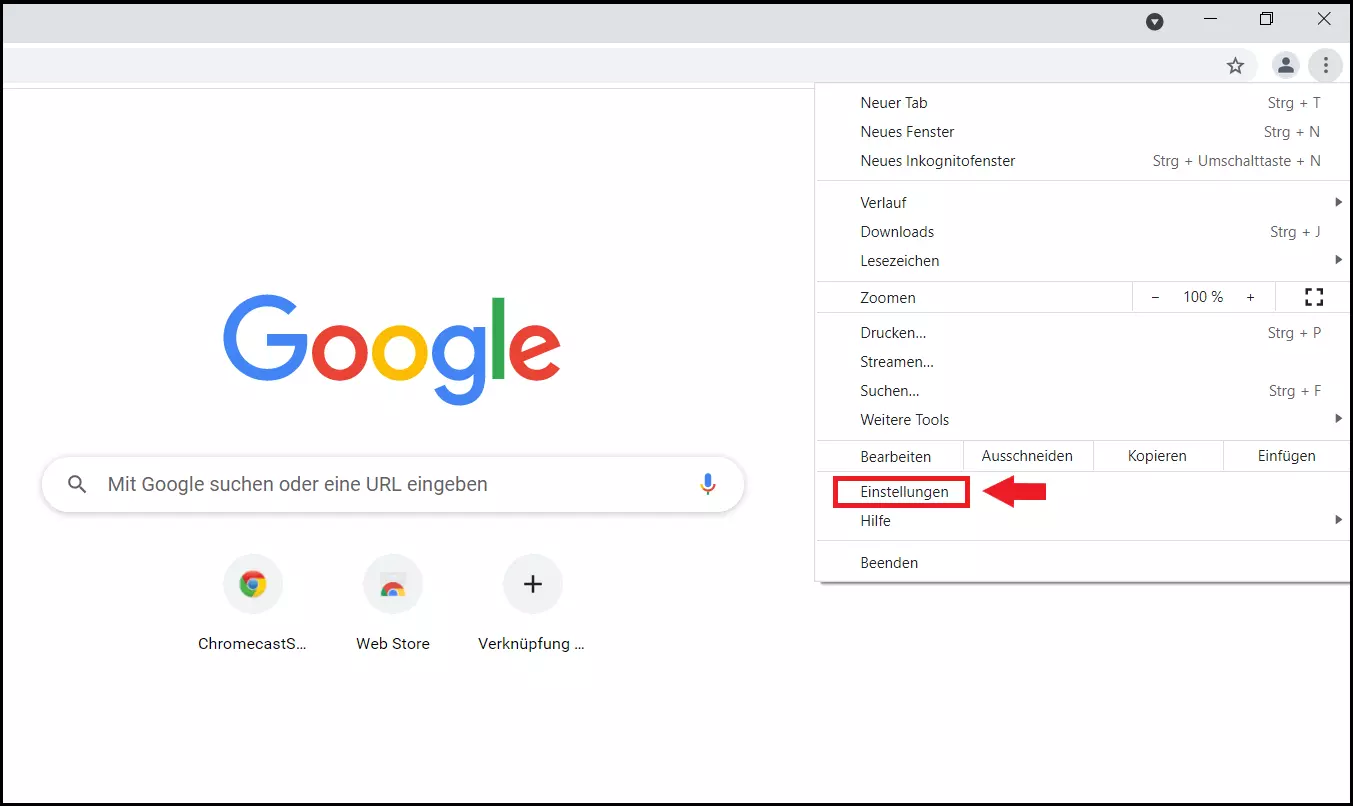Viewport: 1353px width, 806px height.
Task: Click the Zoomen label
Action: coord(888,297)
